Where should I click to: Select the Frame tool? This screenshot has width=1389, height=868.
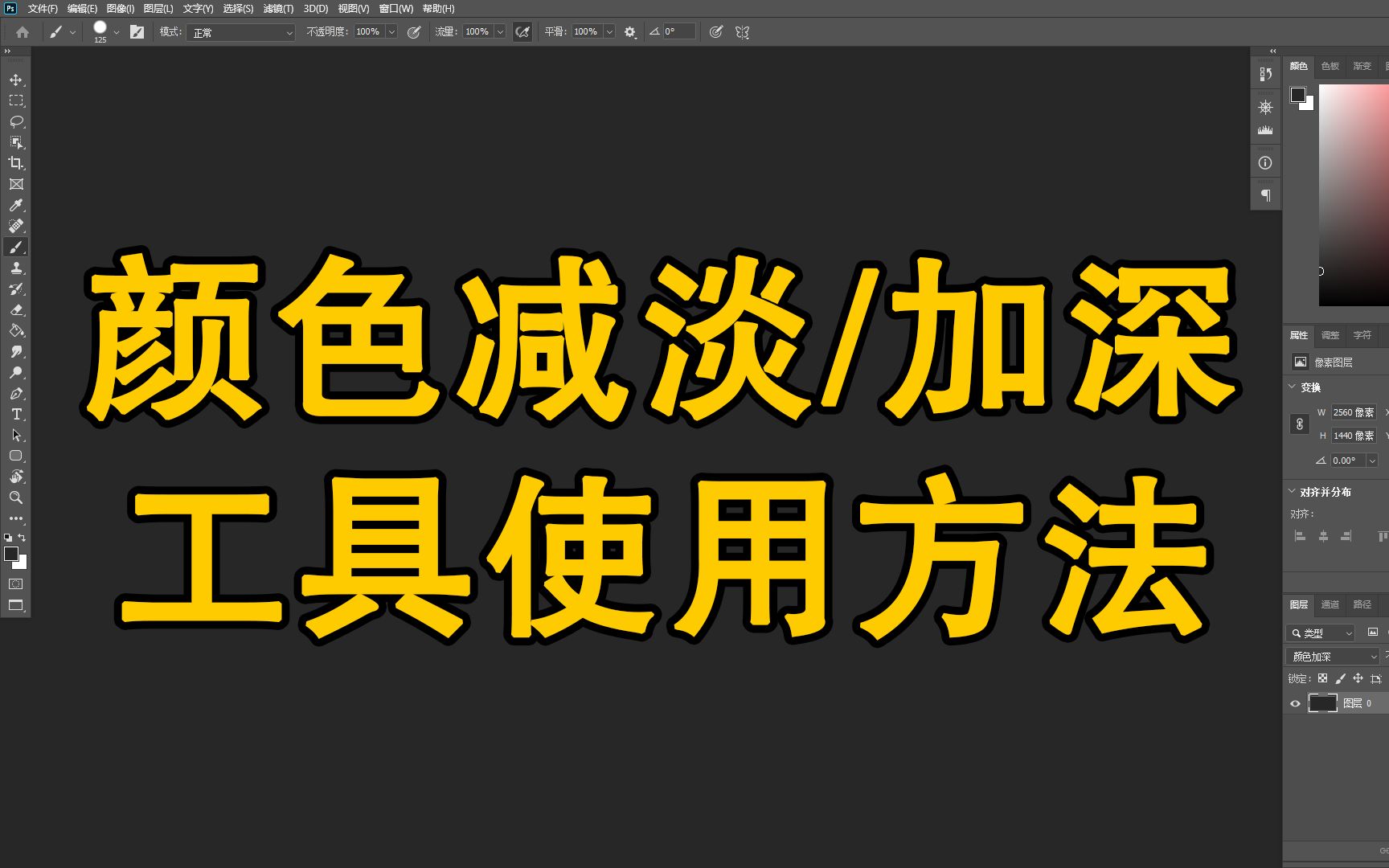tap(16, 184)
